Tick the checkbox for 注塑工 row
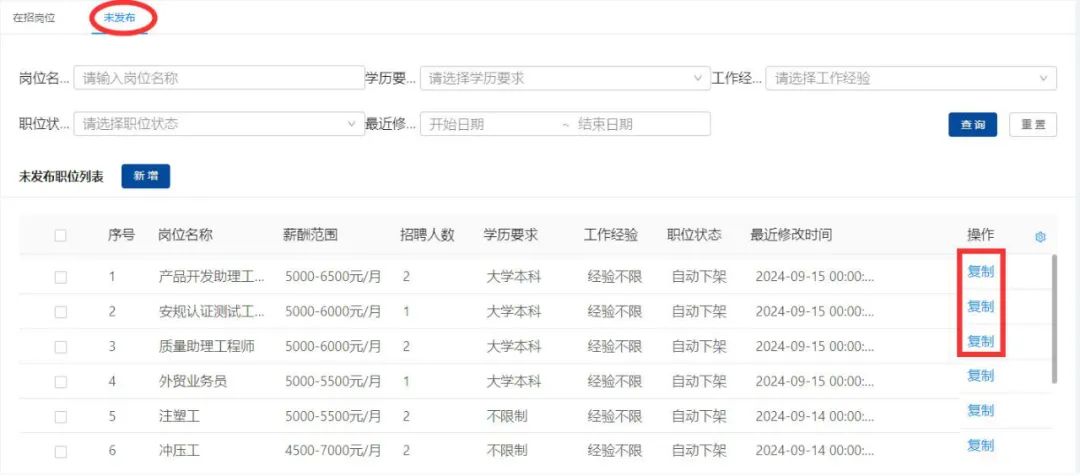The width and height of the screenshot is (1080, 476). 61,417
